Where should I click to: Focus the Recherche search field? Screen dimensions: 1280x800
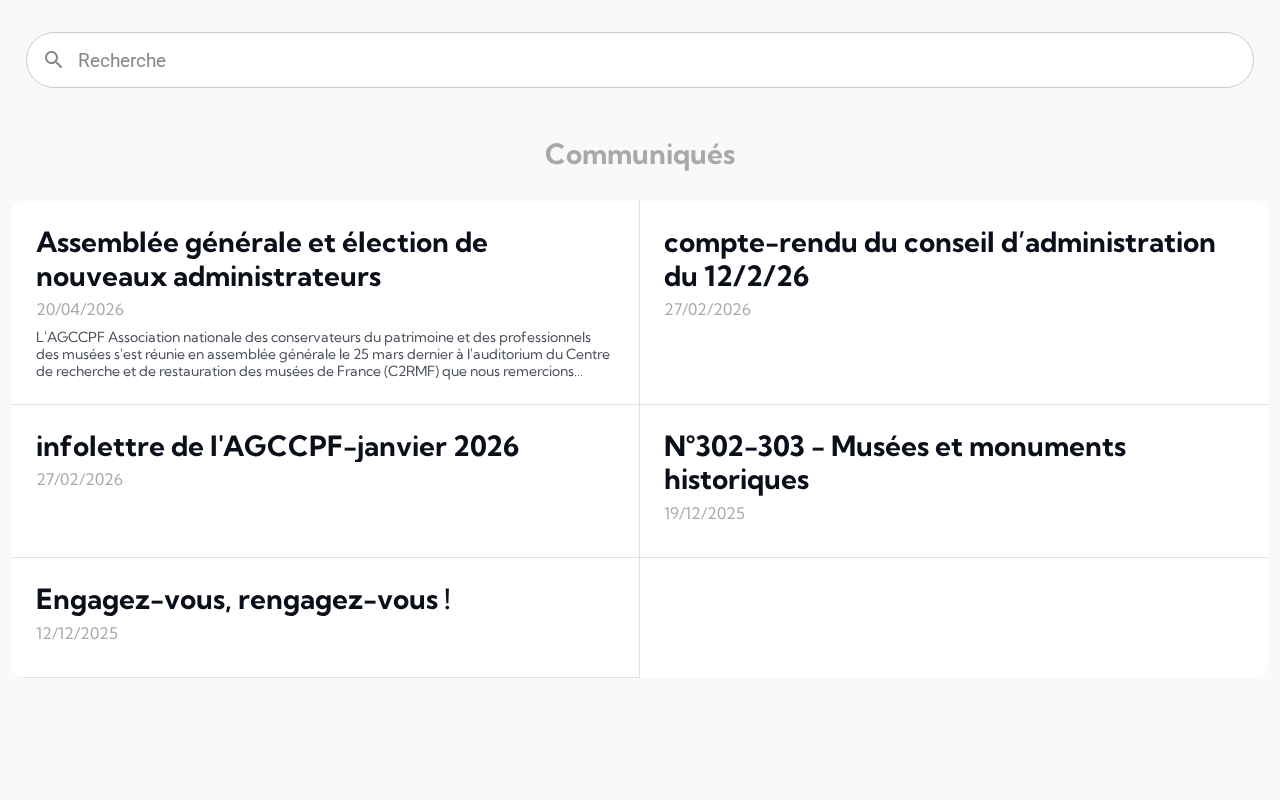point(640,60)
